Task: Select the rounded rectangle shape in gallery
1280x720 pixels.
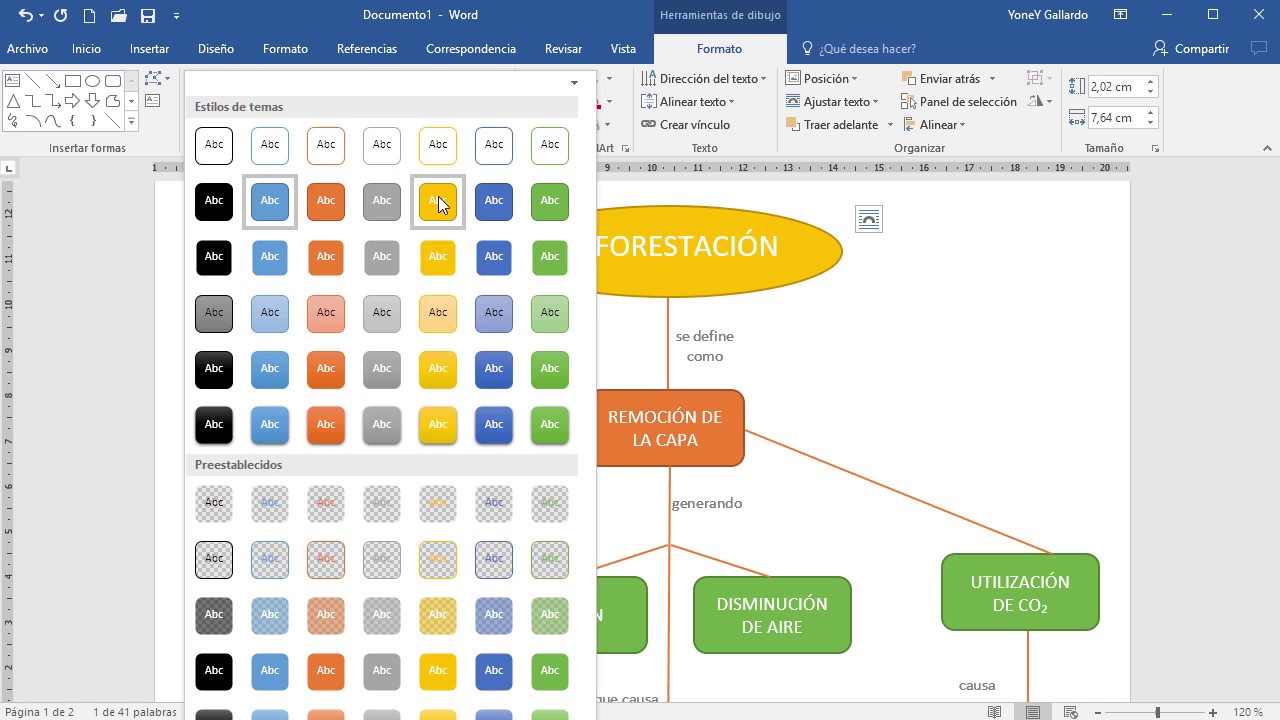Action: [x=112, y=81]
